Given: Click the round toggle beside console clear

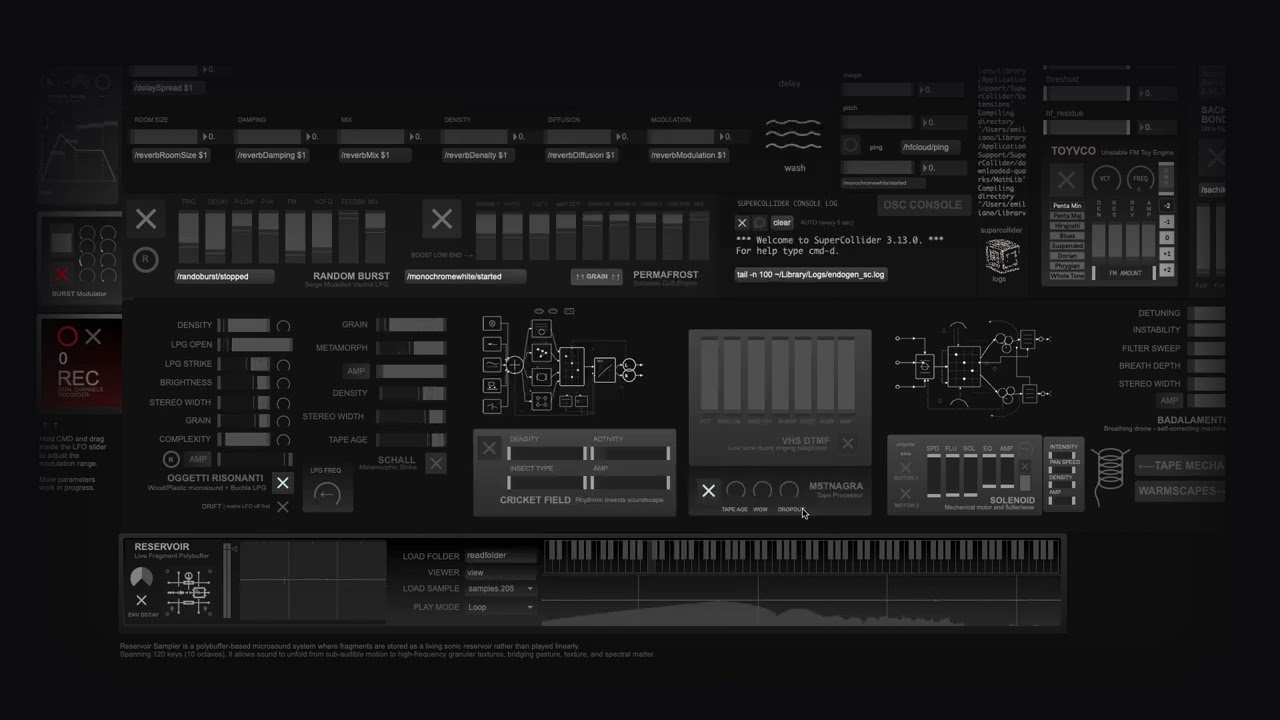Looking at the screenshot, I should [x=759, y=223].
